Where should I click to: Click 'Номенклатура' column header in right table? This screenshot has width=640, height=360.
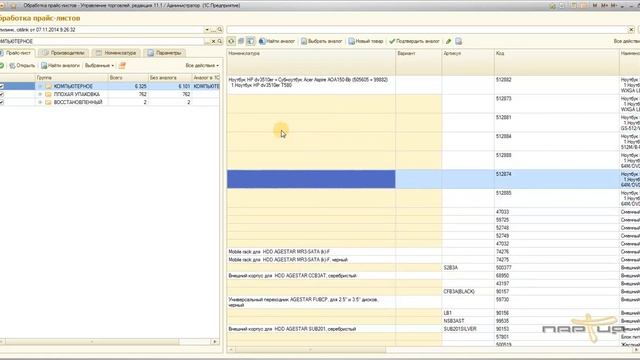point(311,62)
